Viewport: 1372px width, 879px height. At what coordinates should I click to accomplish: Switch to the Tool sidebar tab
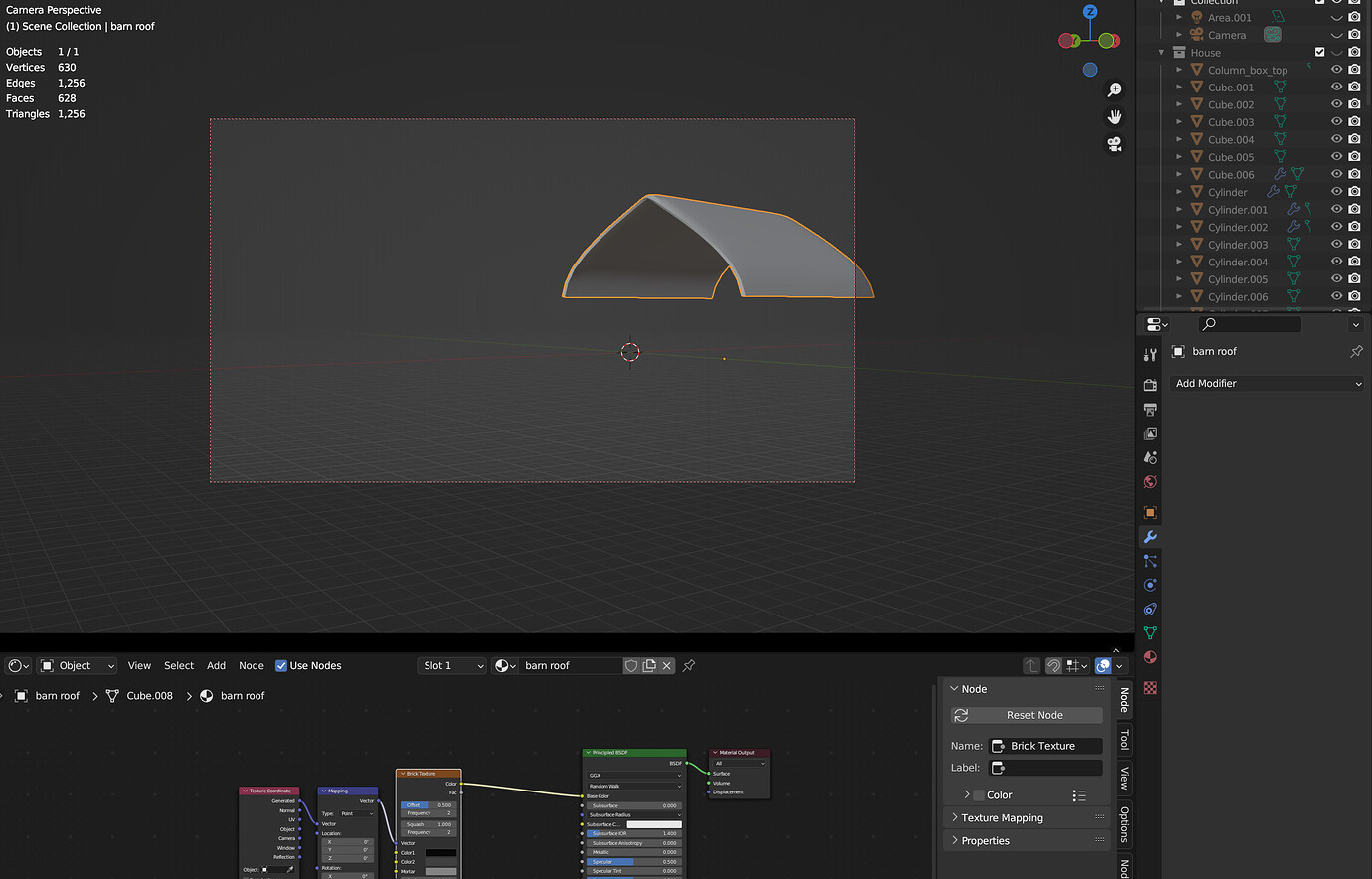click(x=1124, y=739)
